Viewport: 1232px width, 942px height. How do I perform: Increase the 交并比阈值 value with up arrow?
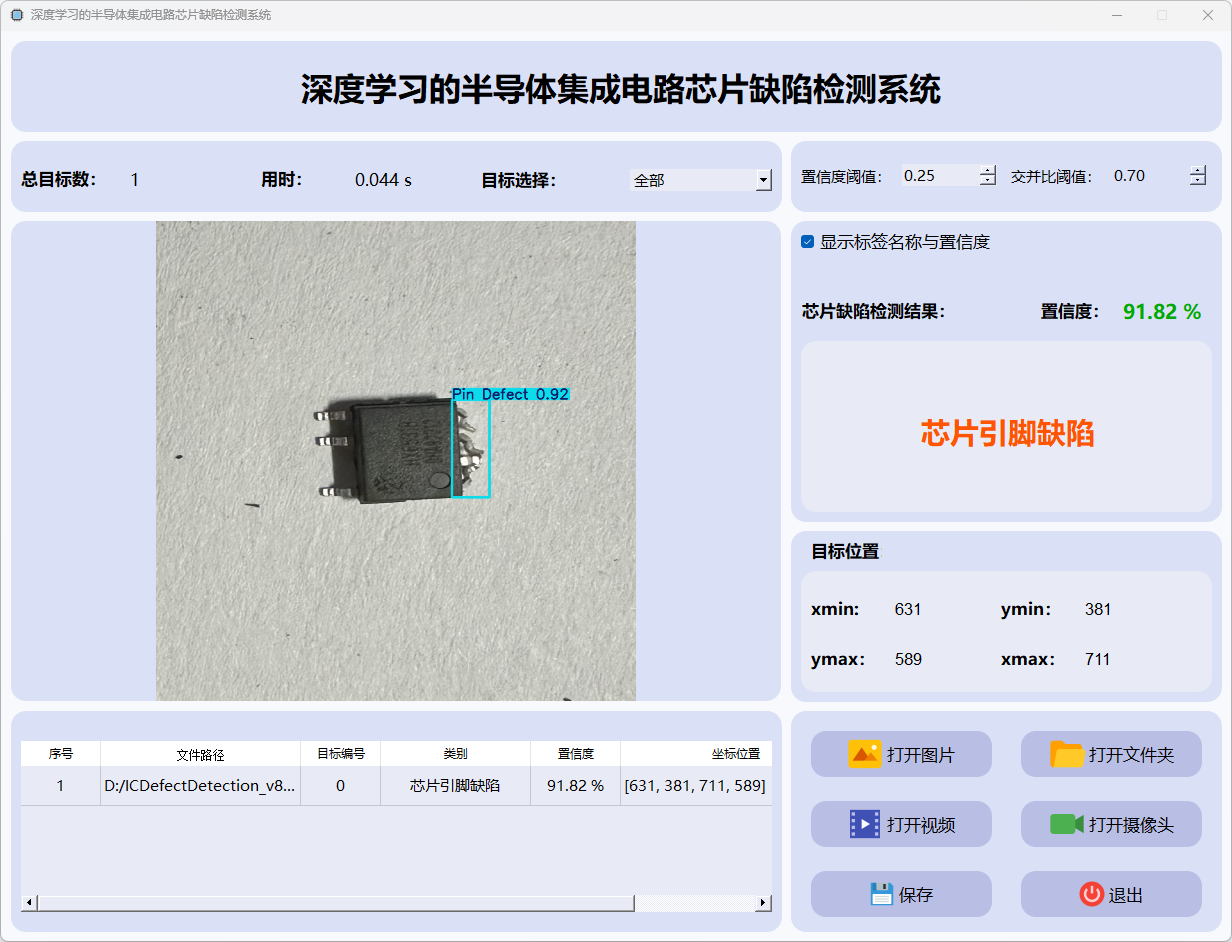1197,170
